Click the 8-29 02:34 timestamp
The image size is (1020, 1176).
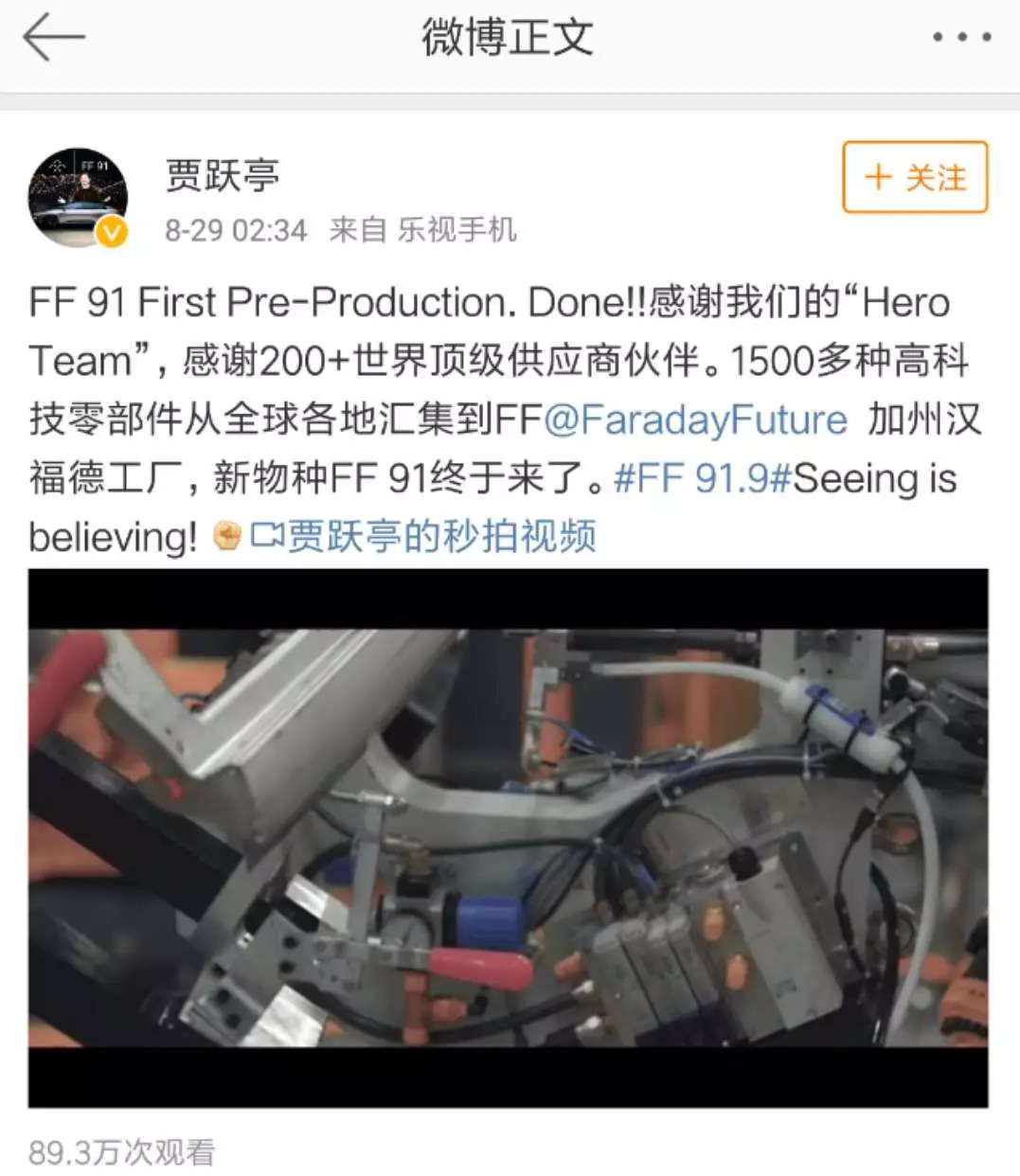tap(236, 230)
